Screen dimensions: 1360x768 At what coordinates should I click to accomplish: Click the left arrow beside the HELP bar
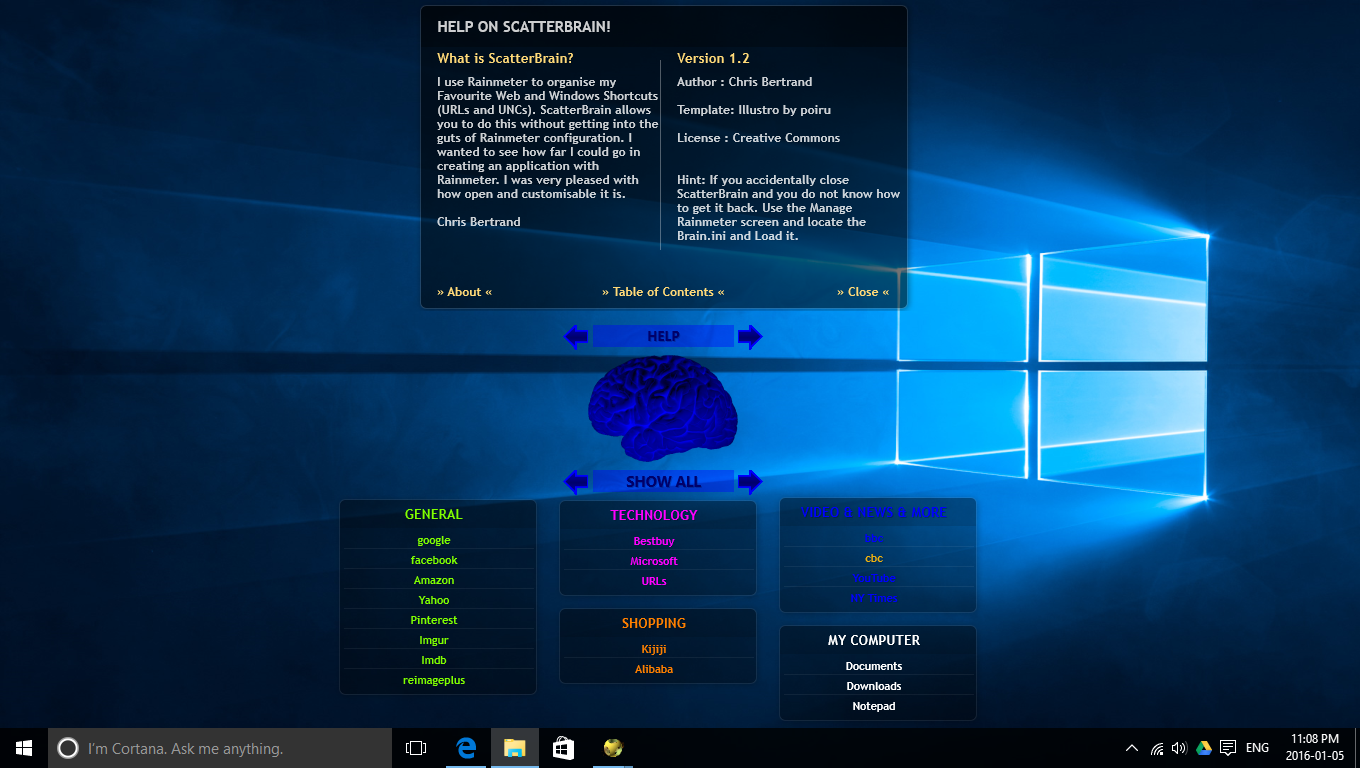tap(576, 337)
